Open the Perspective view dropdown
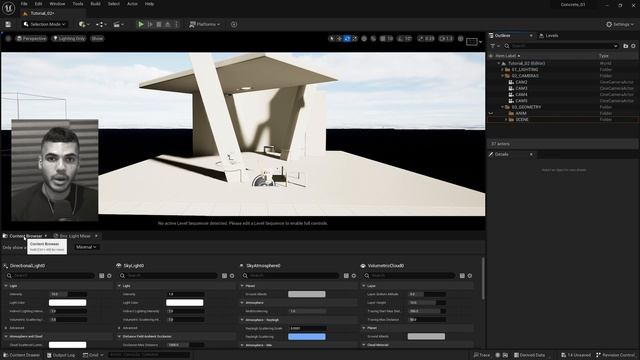The image size is (640, 360). point(31,38)
